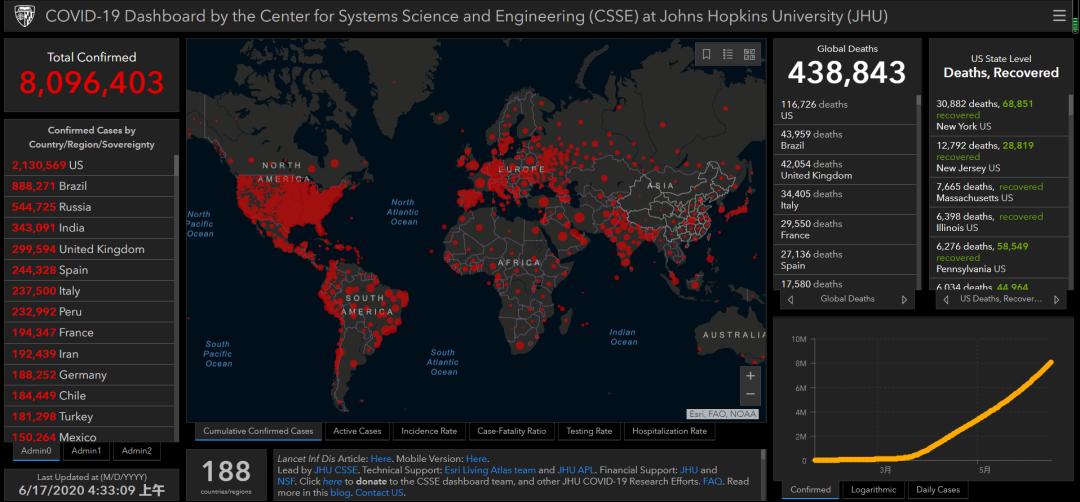1080x502 pixels.
Task: Select the Massachusetts US deaths entry
Action: click(x=999, y=192)
